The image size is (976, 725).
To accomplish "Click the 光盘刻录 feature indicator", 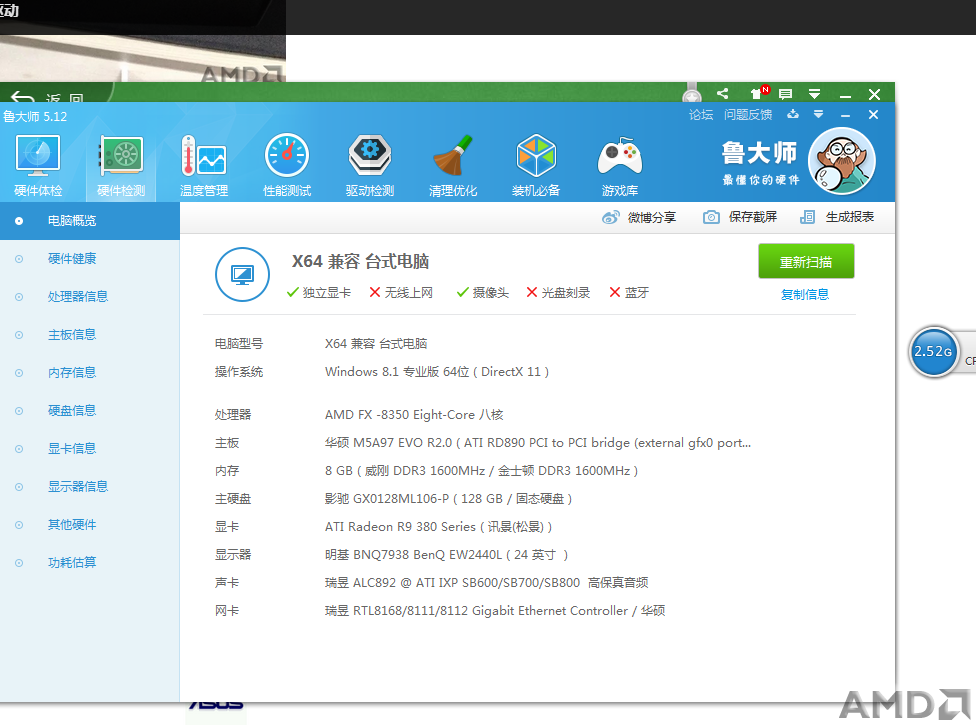I will coord(558,292).
